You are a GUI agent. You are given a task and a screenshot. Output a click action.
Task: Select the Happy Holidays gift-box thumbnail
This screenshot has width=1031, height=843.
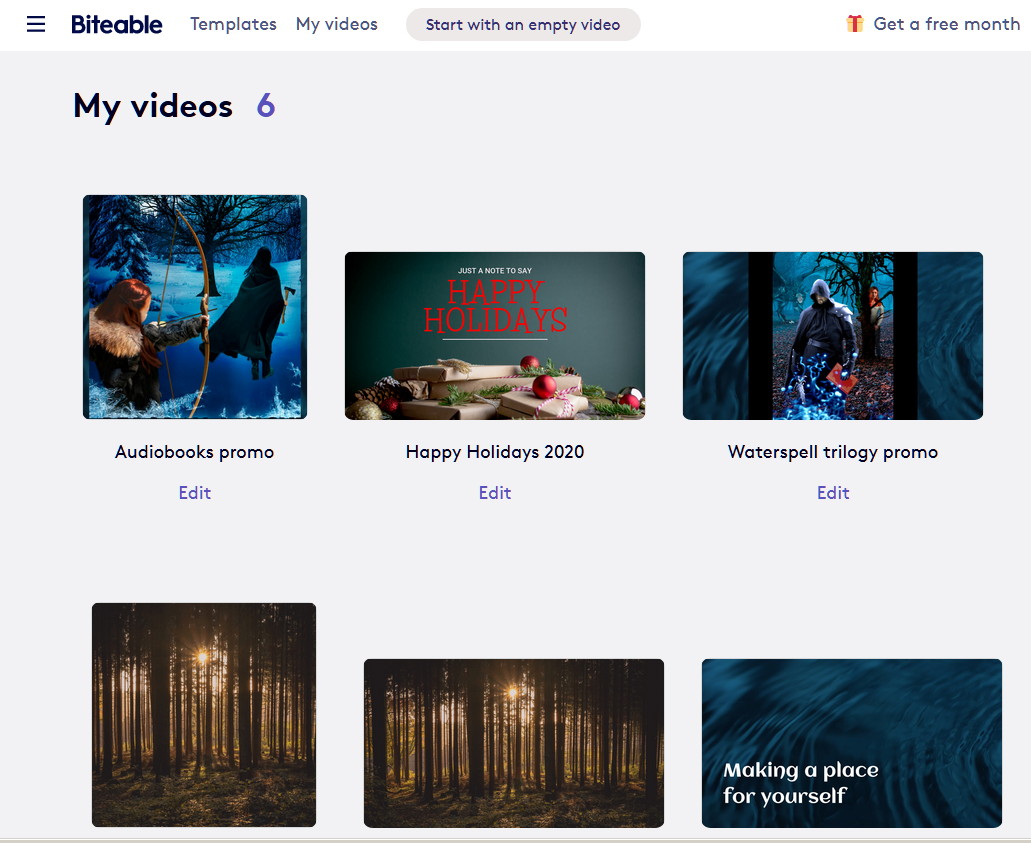[x=495, y=336]
